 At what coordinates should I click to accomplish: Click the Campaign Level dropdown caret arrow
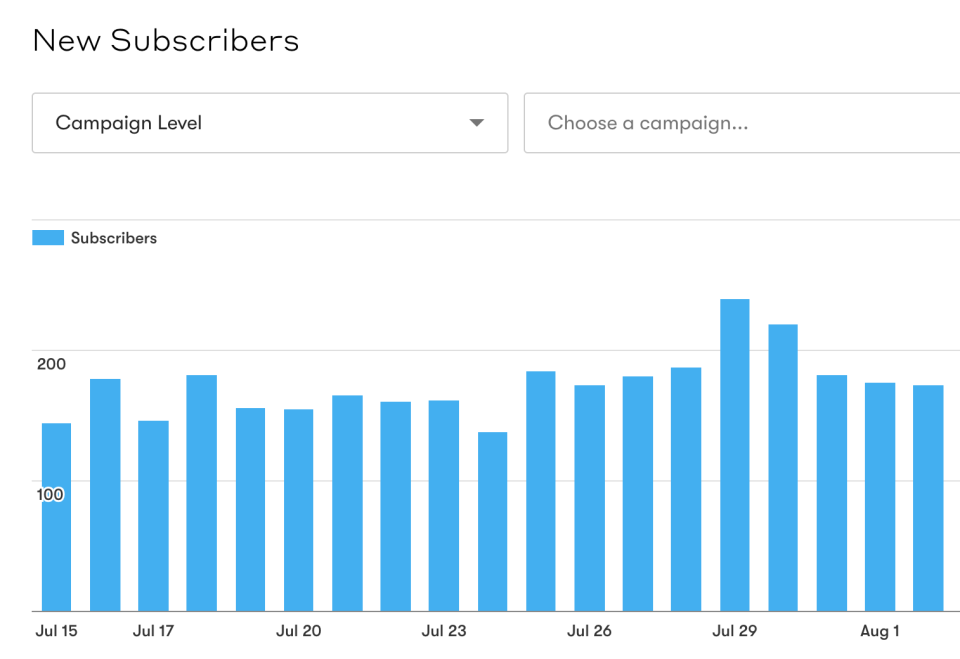click(x=477, y=123)
